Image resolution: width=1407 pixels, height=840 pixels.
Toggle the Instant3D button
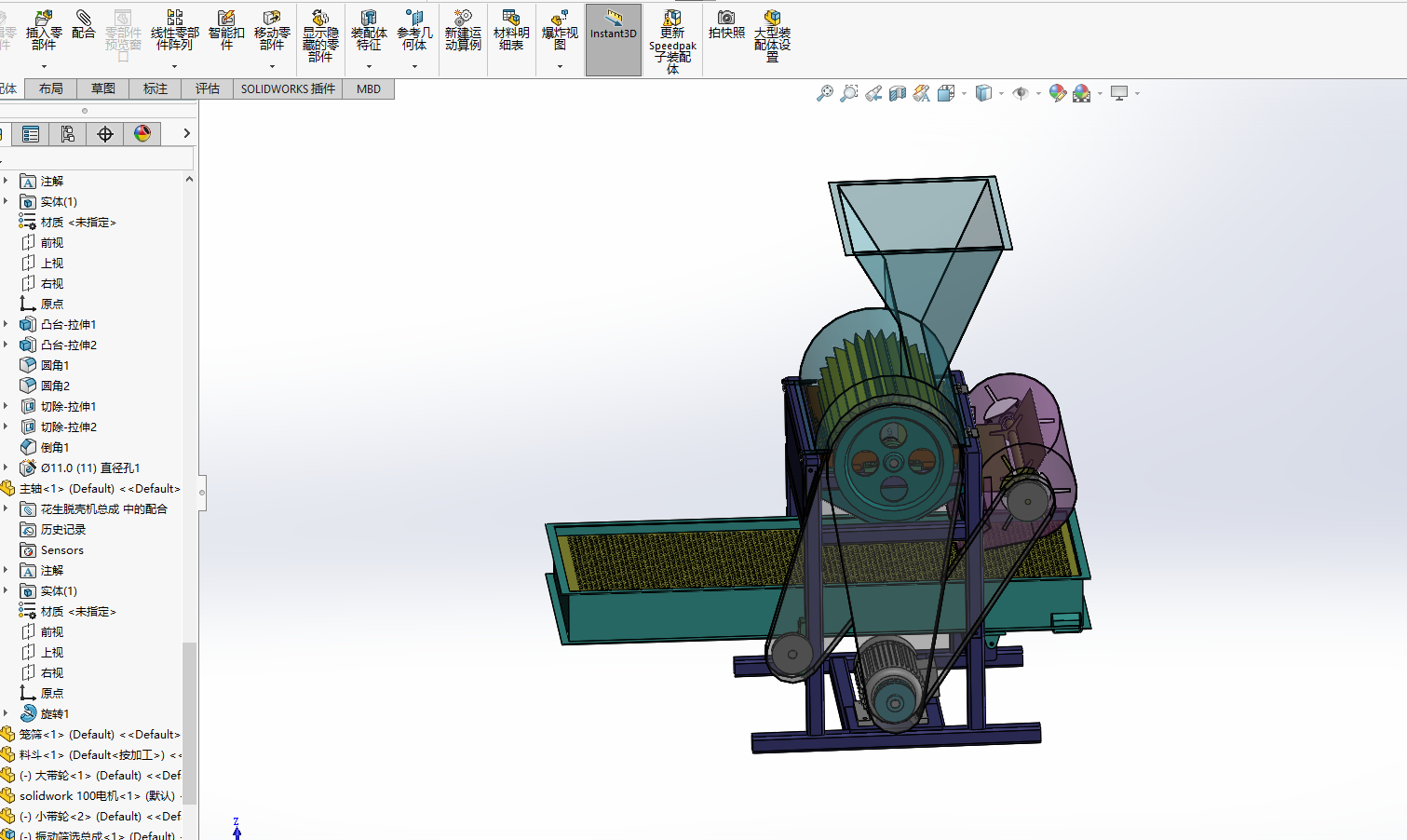click(x=614, y=39)
